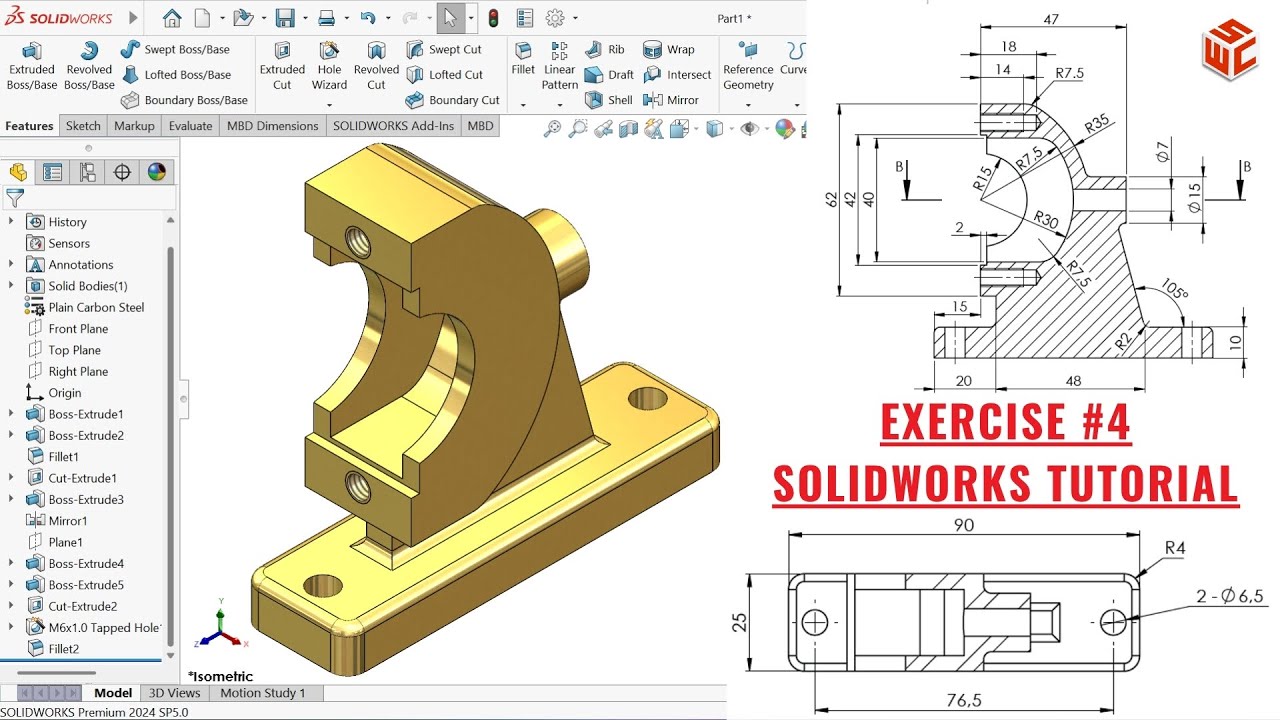Open the Options gear icon
Viewport: 1280px width, 720px height.
point(555,17)
